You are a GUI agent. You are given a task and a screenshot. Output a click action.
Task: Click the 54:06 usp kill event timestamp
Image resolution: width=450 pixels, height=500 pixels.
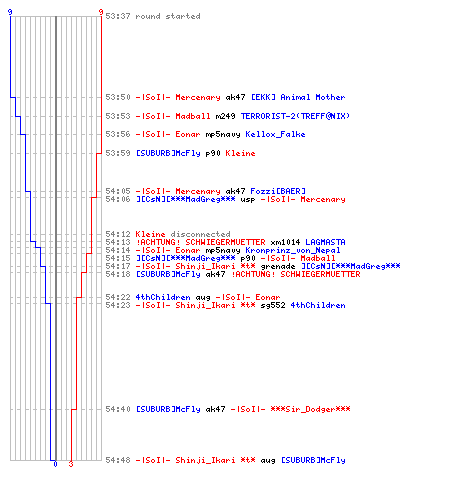pos(118,199)
